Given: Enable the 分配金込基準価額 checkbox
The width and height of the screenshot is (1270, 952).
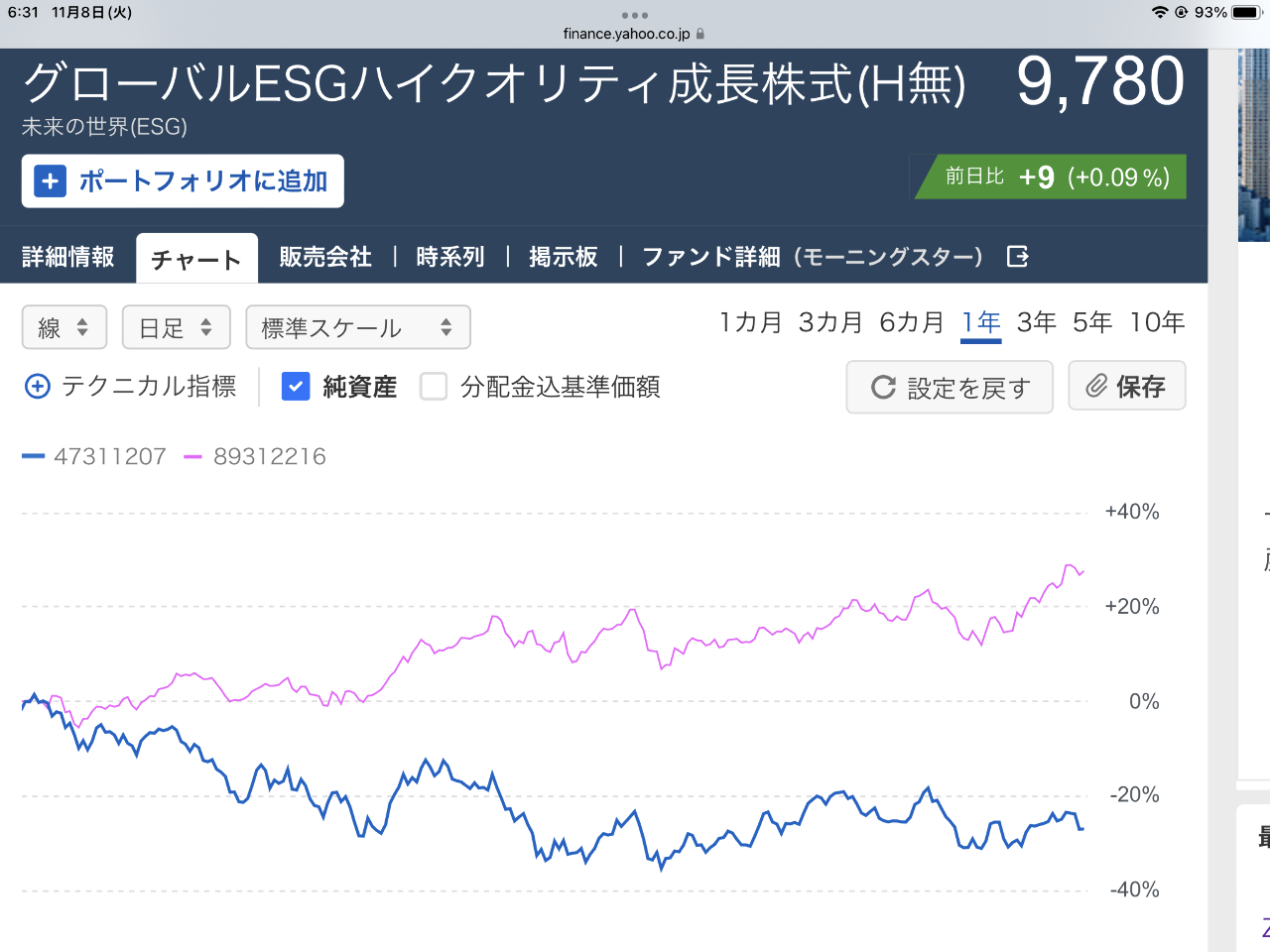Looking at the screenshot, I should [434, 386].
